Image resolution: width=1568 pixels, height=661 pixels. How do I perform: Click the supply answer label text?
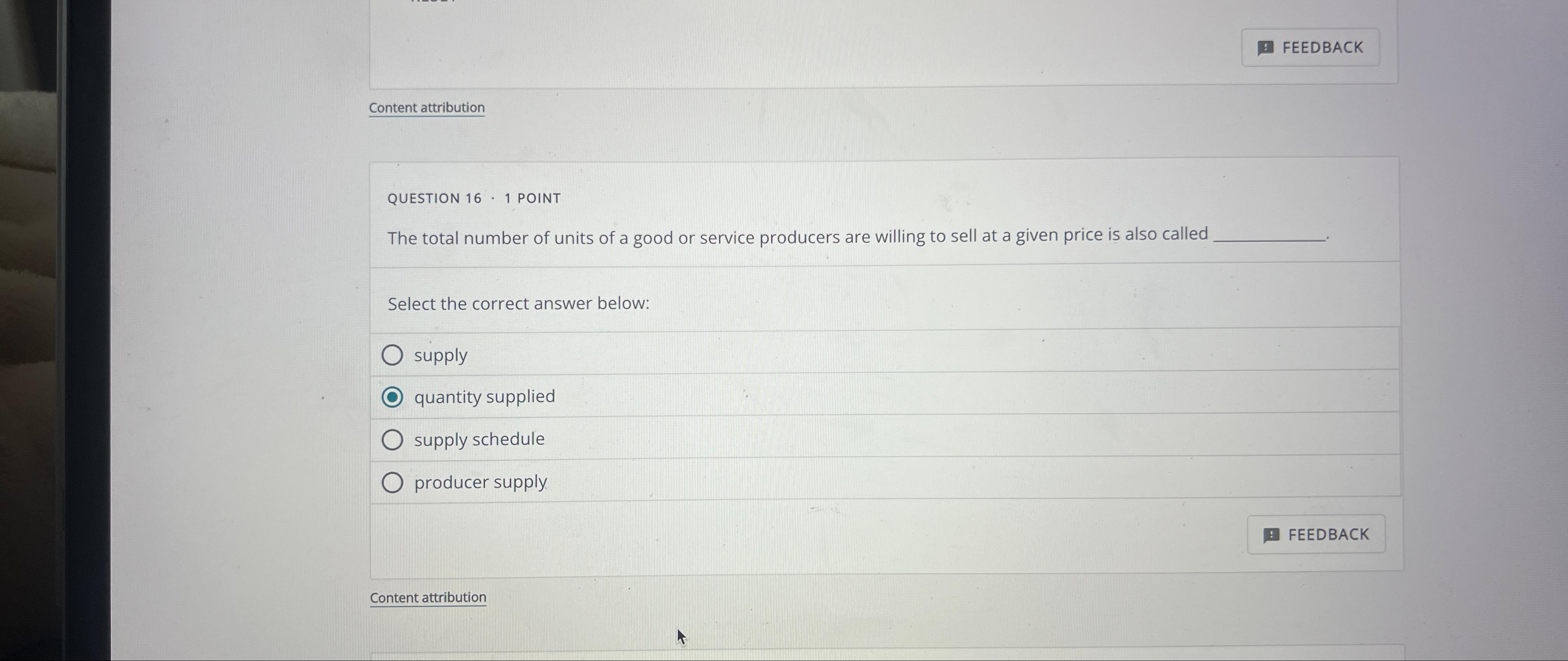pyautogui.click(x=440, y=354)
